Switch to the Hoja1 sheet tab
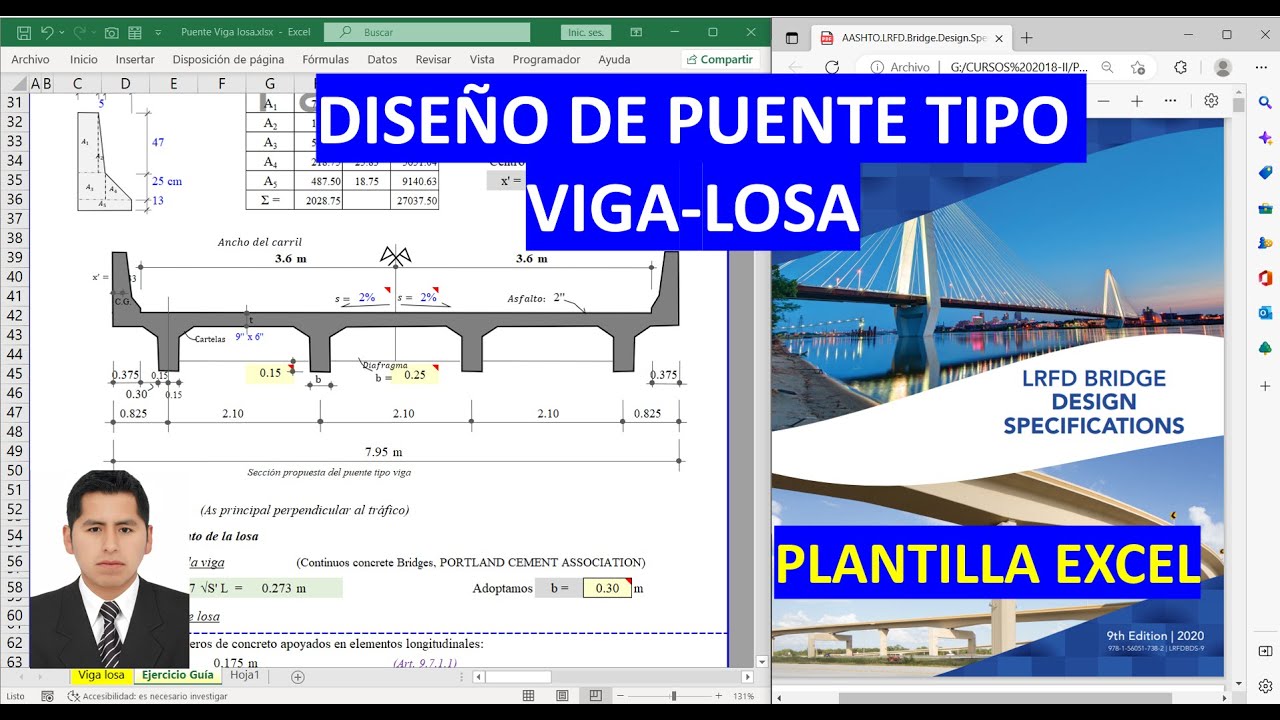The width and height of the screenshot is (1280, 720). [245, 675]
